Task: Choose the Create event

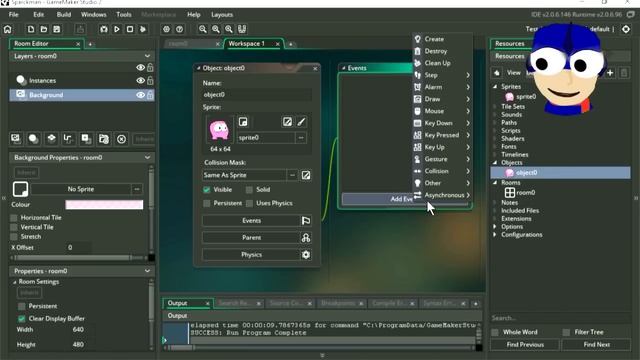Action: [442, 39]
